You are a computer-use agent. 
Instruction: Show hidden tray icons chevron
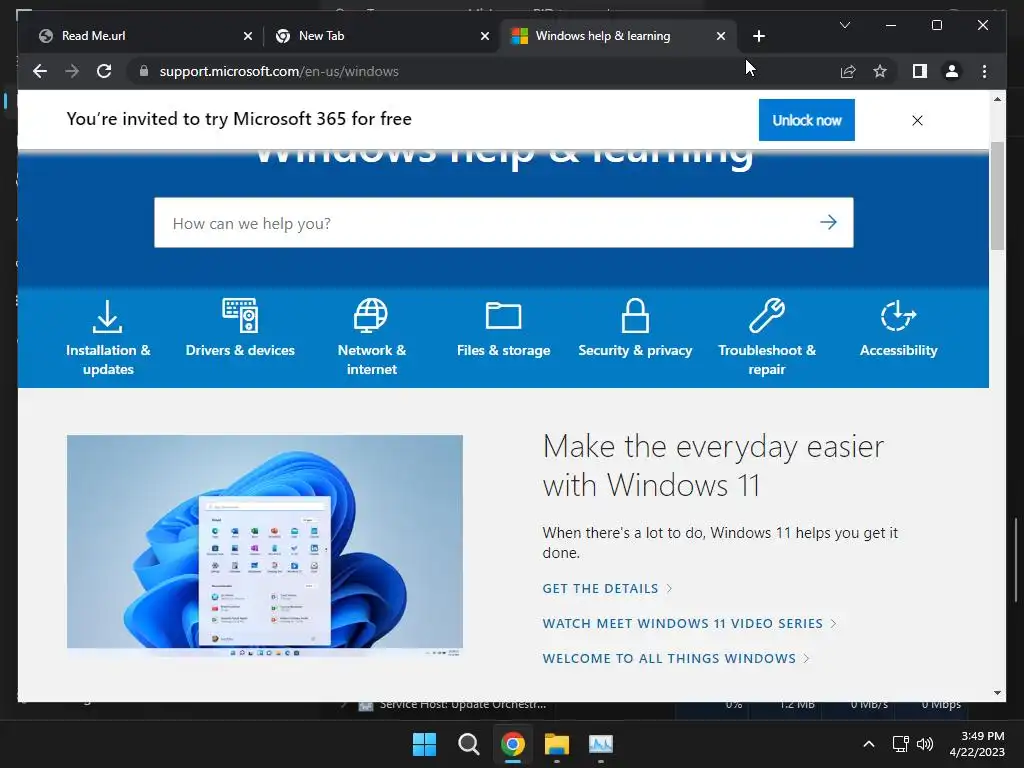(869, 744)
